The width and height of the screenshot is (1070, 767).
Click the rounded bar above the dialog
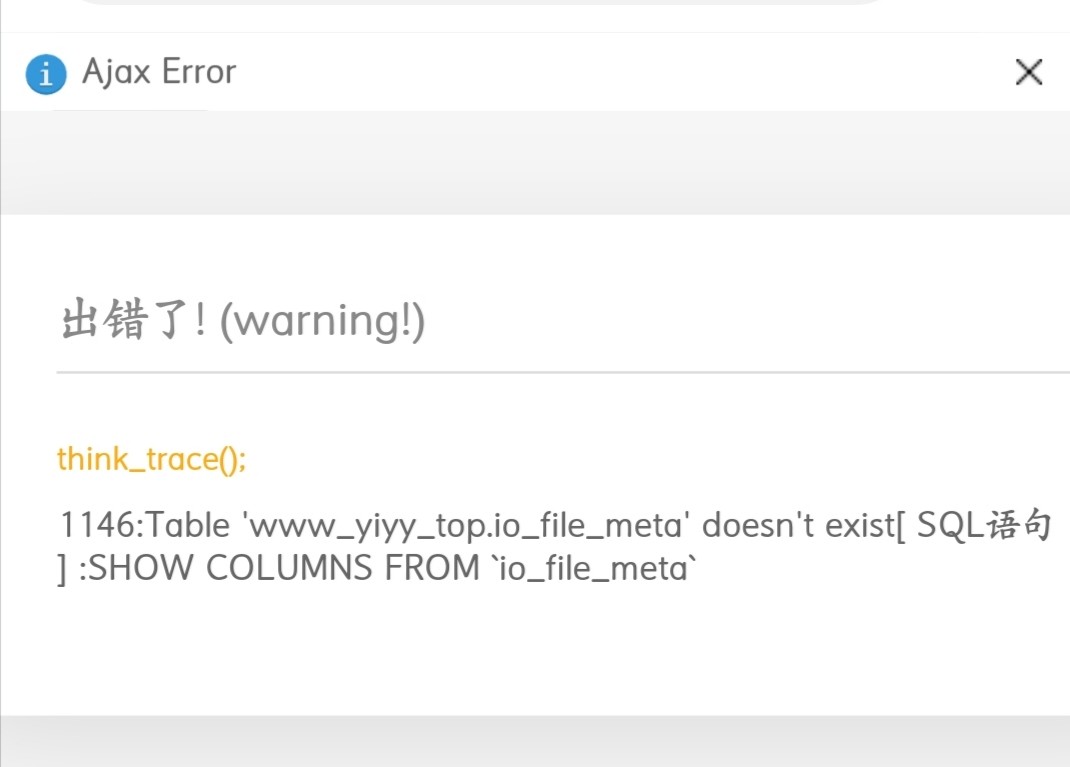tap(482, 2)
